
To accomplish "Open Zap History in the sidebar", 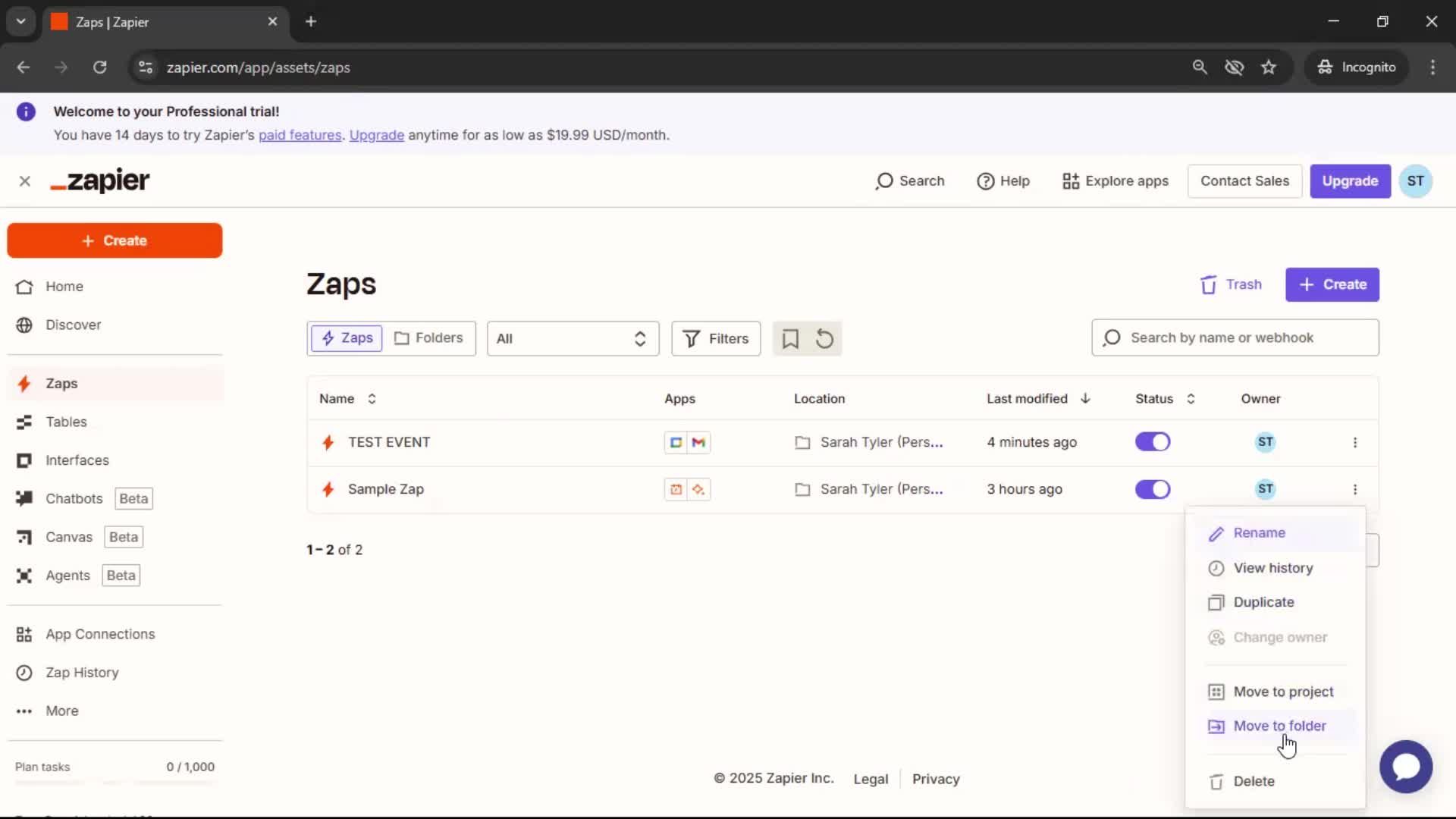I will click(115, 673).
